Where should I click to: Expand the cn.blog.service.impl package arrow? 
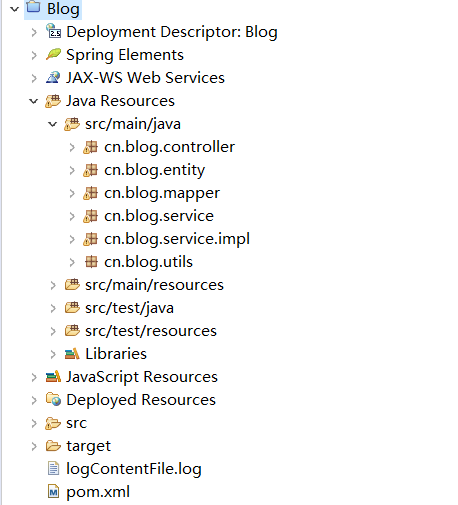72,239
